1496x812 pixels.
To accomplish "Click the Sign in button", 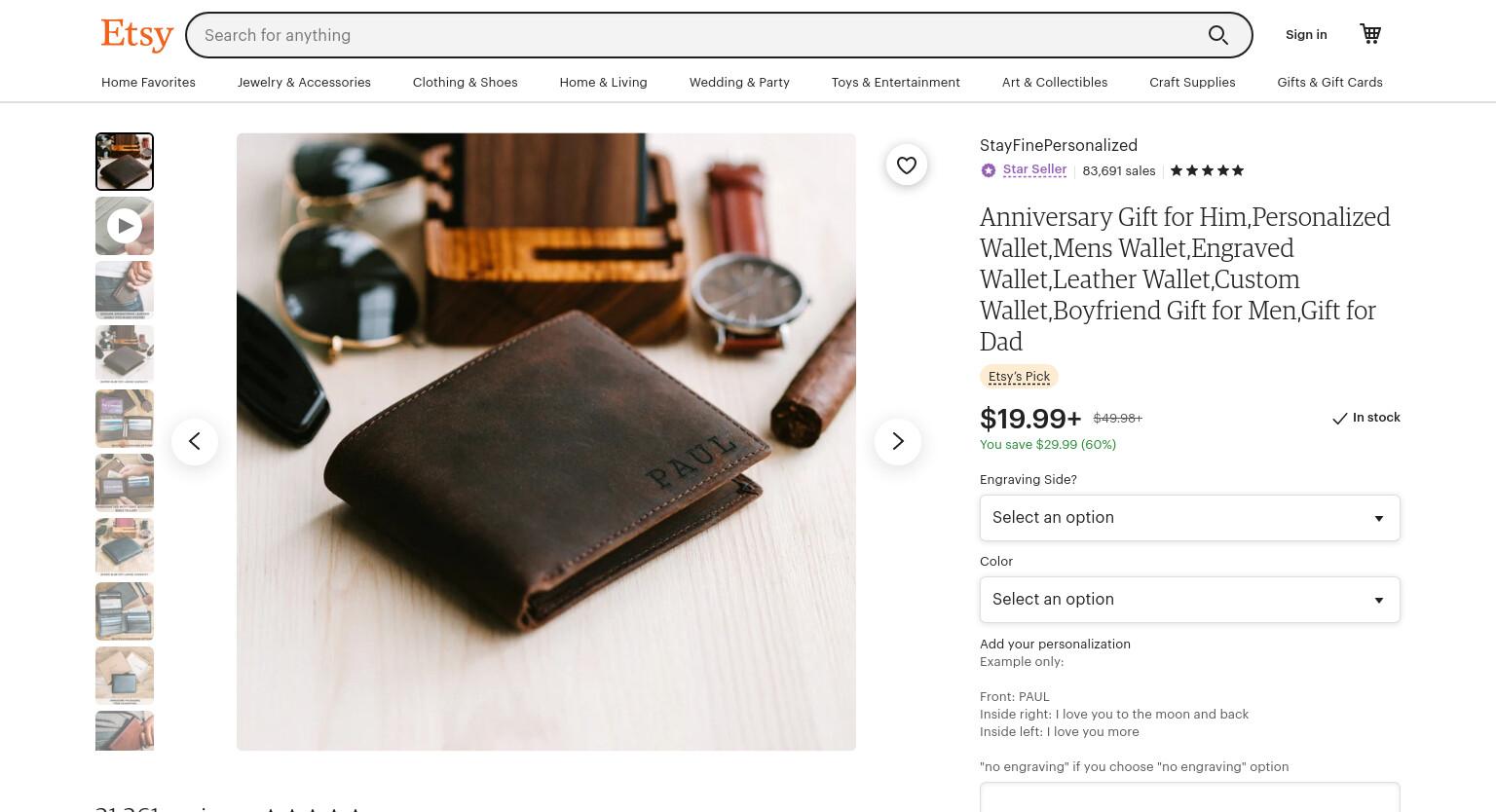I will point(1306,35).
